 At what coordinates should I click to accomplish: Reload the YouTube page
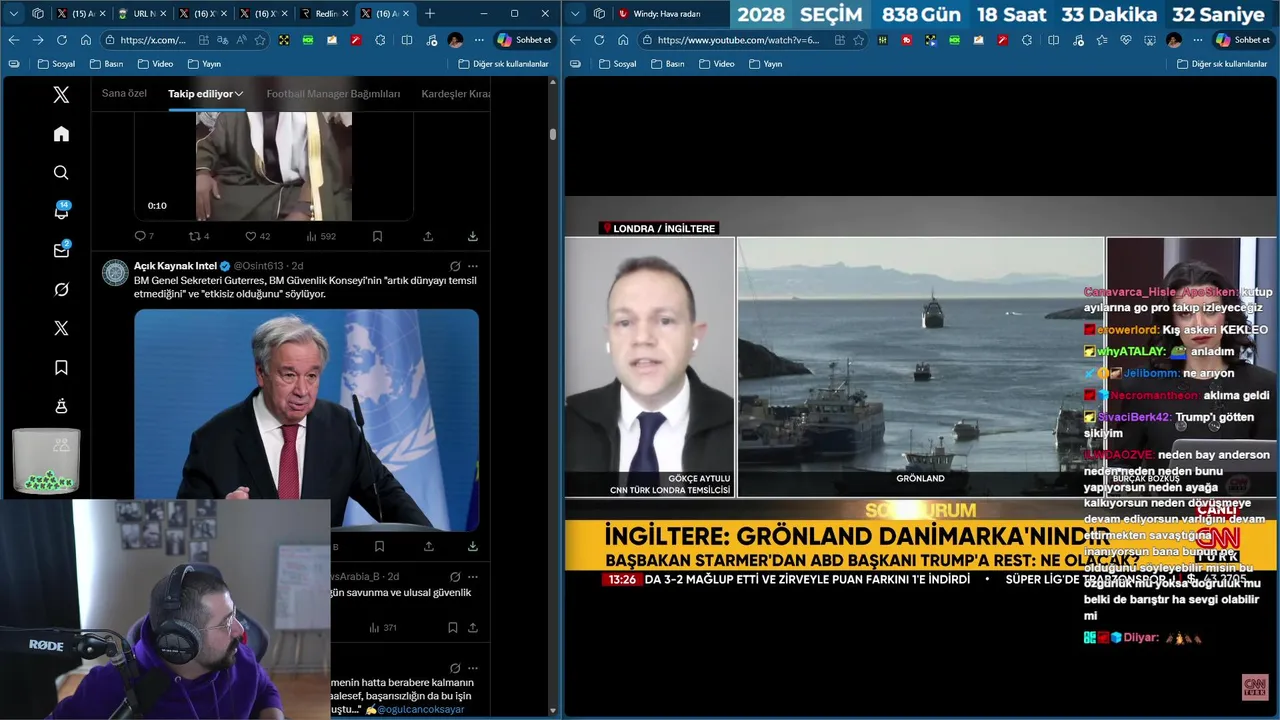(x=599, y=40)
